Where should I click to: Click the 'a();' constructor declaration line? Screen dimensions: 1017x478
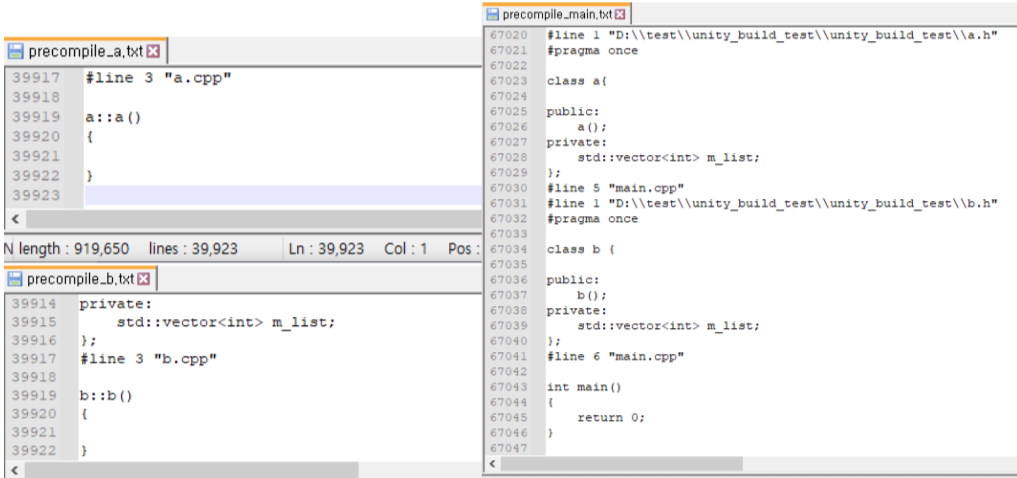click(x=592, y=127)
